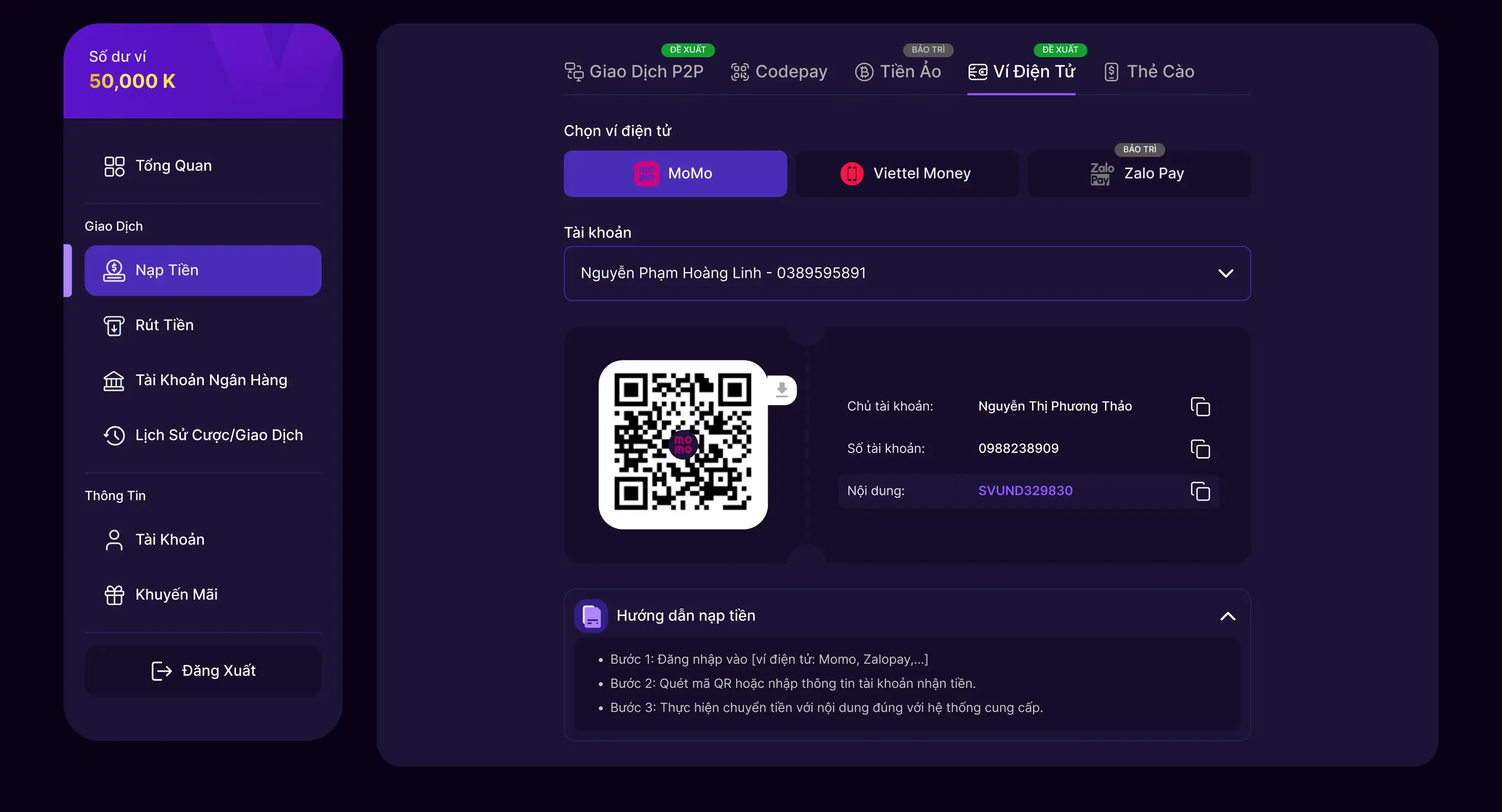This screenshot has height=812, width=1502.
Task: Open Rút Tiền in the sidebar
Action: point(203,325)
